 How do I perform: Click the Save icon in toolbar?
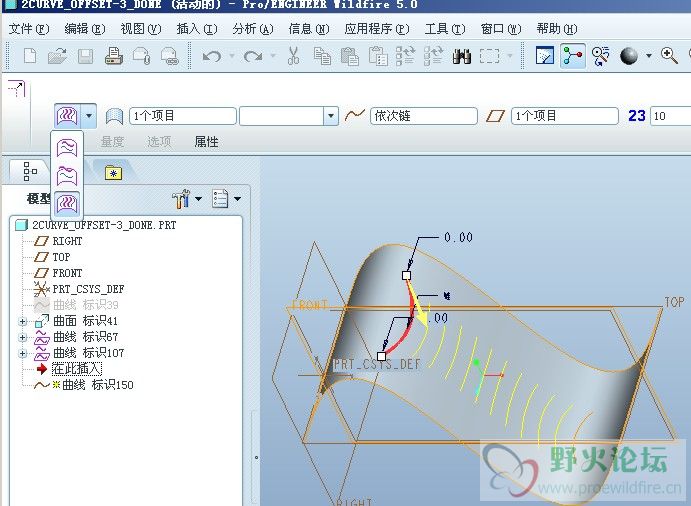coord(85,56)
